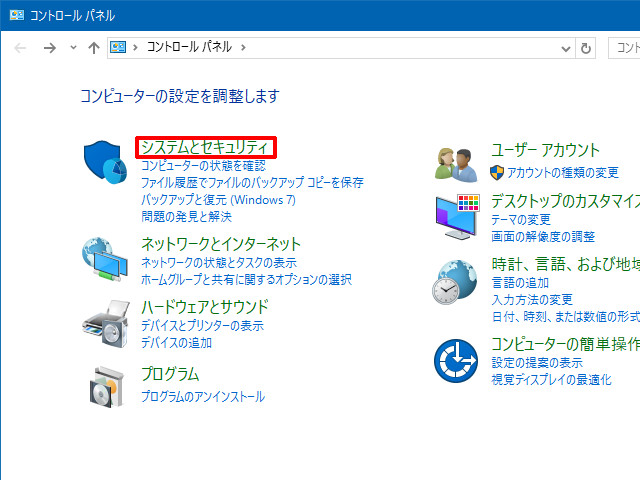Click the プログラム disc box icon

(x=106, y=387)
